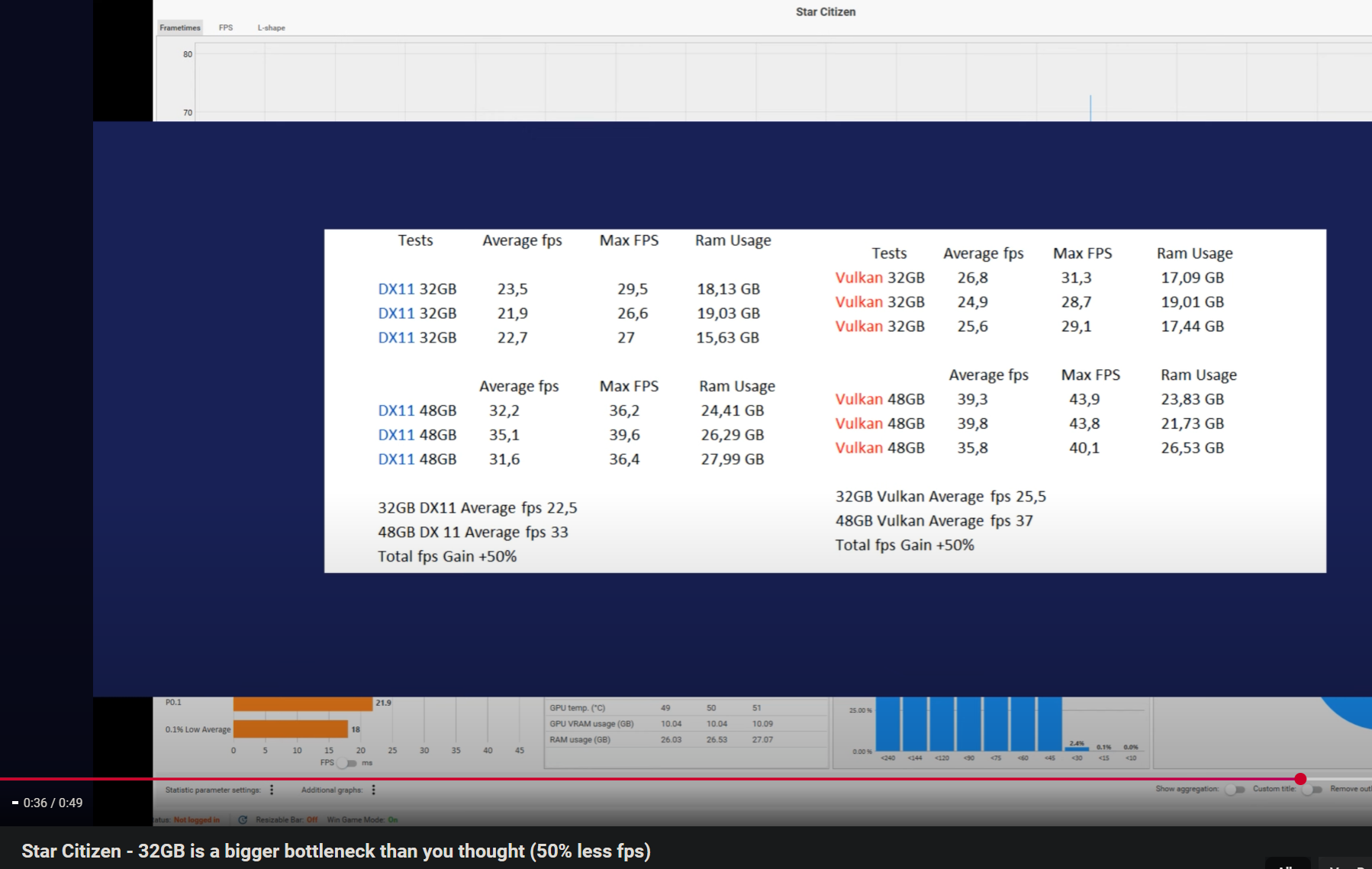1372x869 pixels.
Task: Switch to the Frametimes tab
Action: (x=180, y=27)
